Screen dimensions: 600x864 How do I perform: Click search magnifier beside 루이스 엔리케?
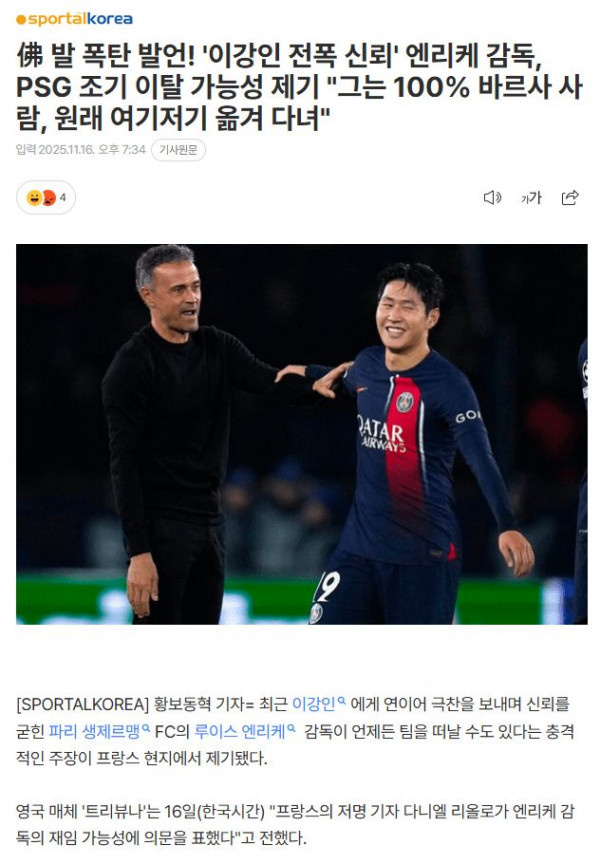coord(292,728)
